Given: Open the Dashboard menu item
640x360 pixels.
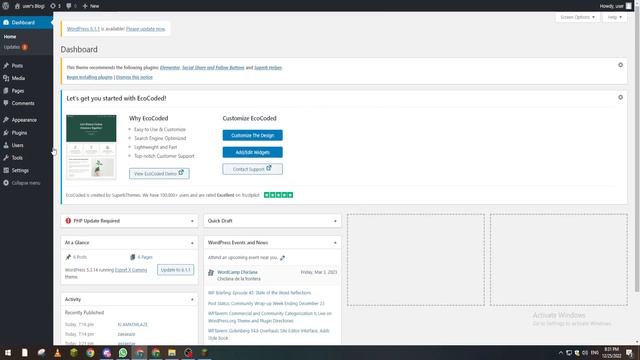Looking at the screenshot, I should click(26, 22).
